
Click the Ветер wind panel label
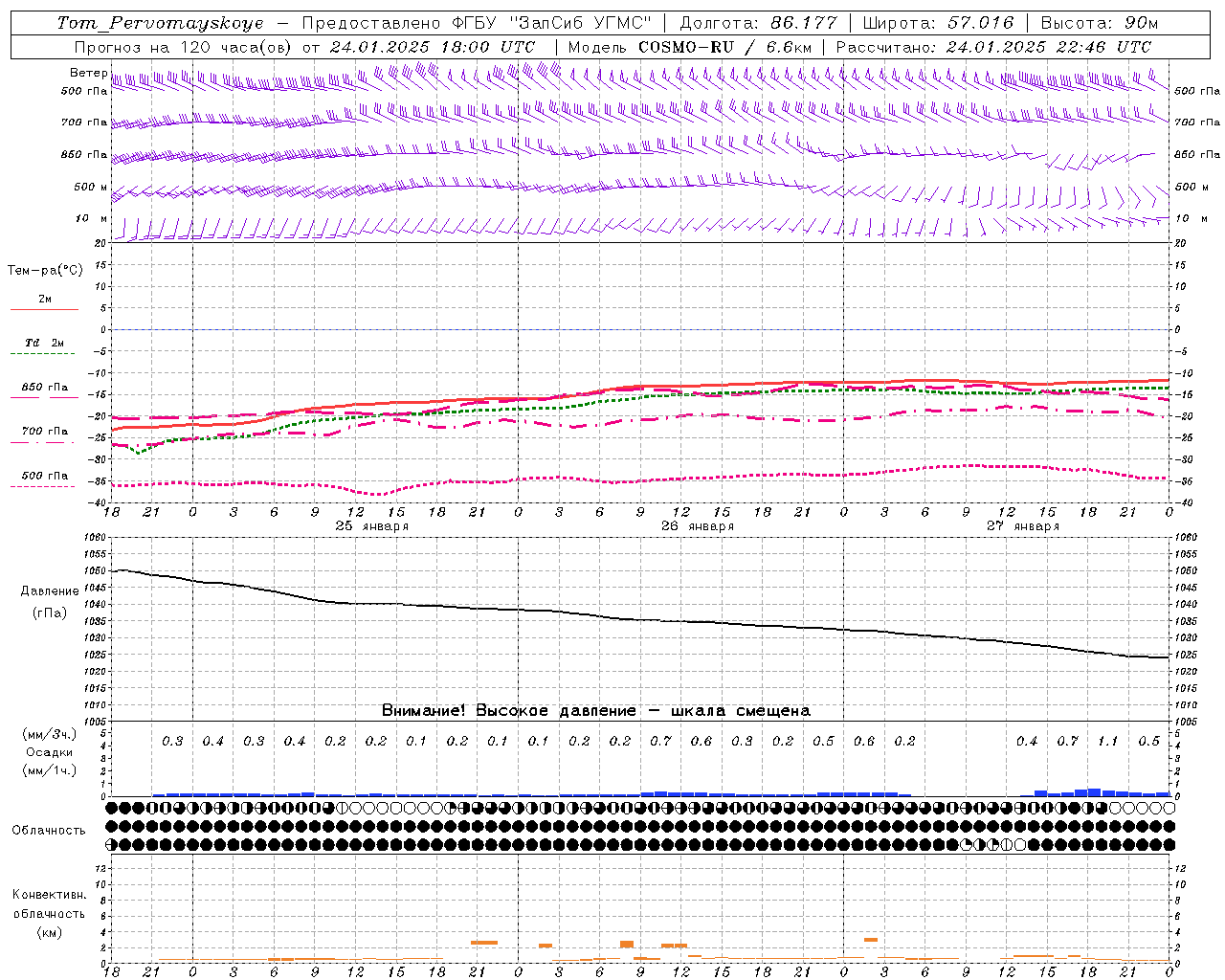point(88,73)
